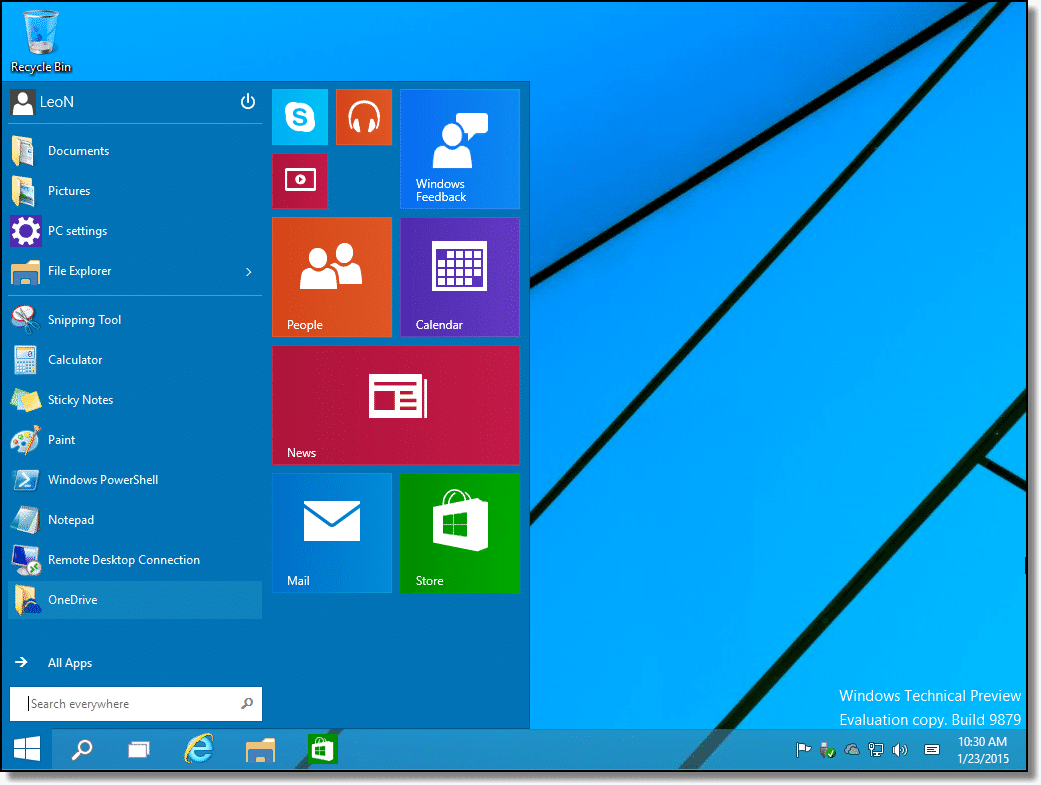Open the green Store tile
Viewport: 1041px width, 785px height.
(x=459, y=533)
